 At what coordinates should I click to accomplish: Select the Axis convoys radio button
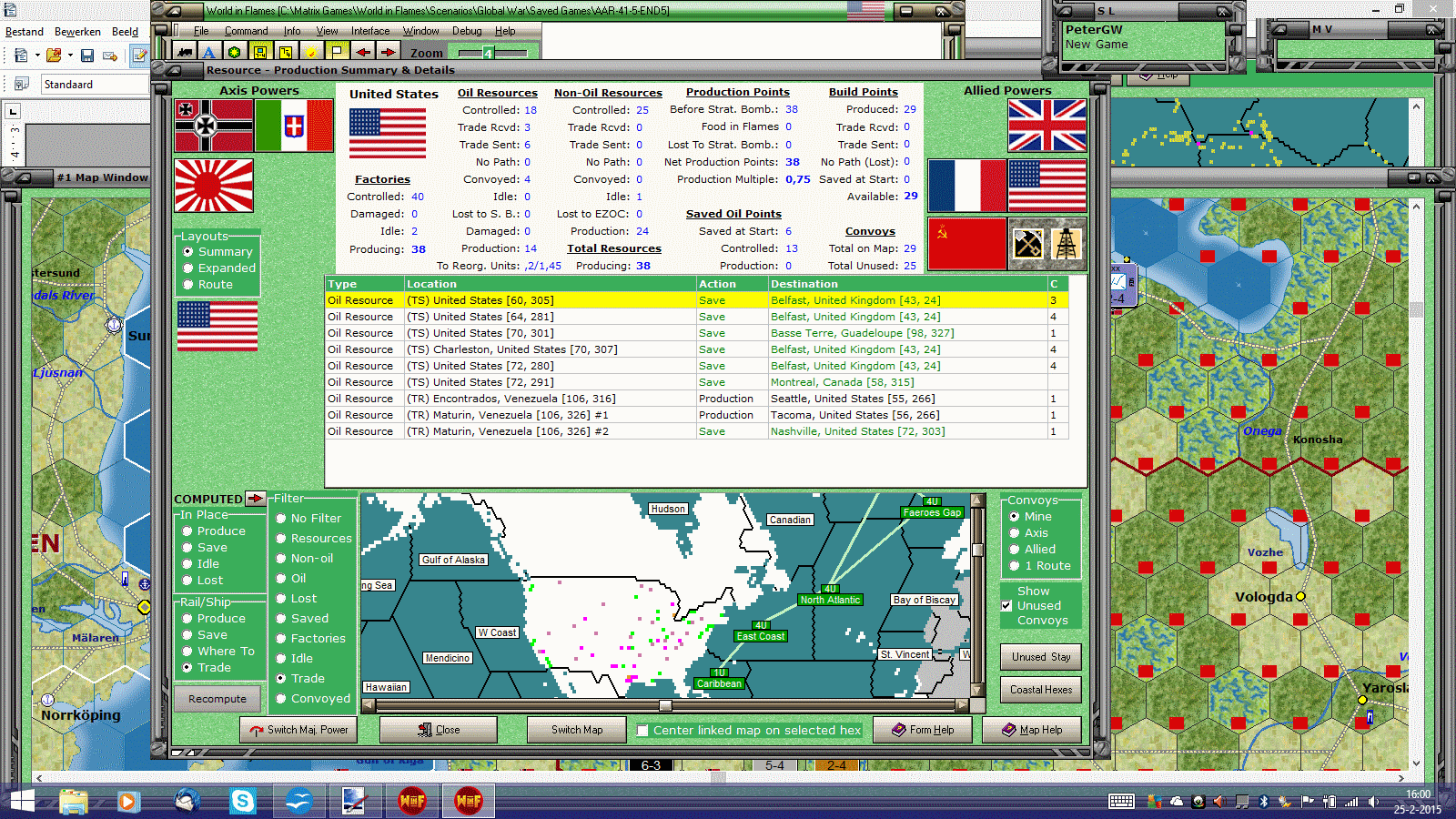point(1015,533)
